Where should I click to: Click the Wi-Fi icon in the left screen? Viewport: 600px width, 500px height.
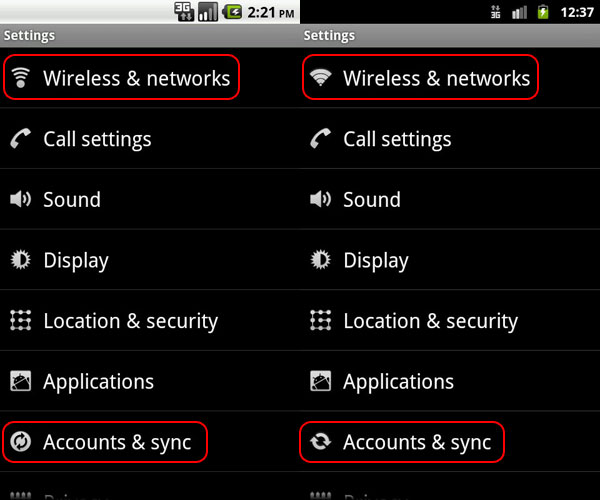click(x=21, y=78)
